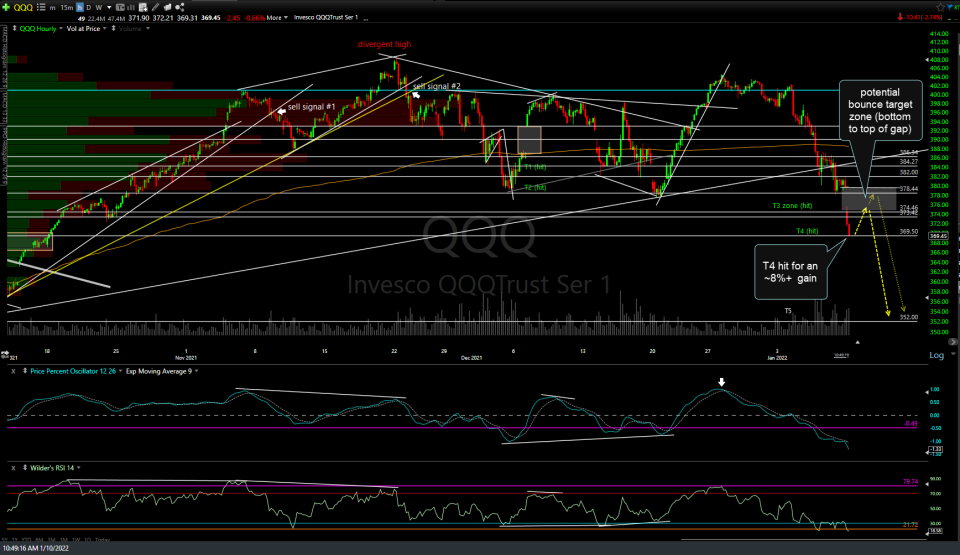The width and height of the screenshot is (960, 555).
Task: Open the Volume indicator dropdown
Action: tap(148, 28)
